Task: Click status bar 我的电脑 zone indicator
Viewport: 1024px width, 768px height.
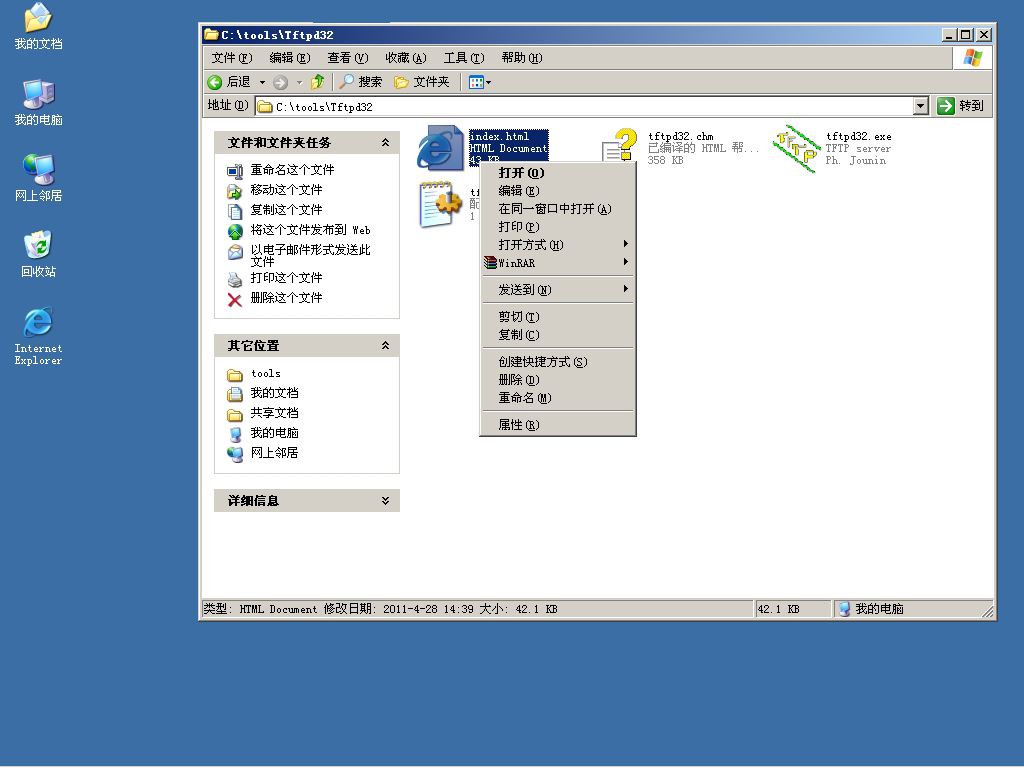Action: pyautogui.click(x=871, y=609)
